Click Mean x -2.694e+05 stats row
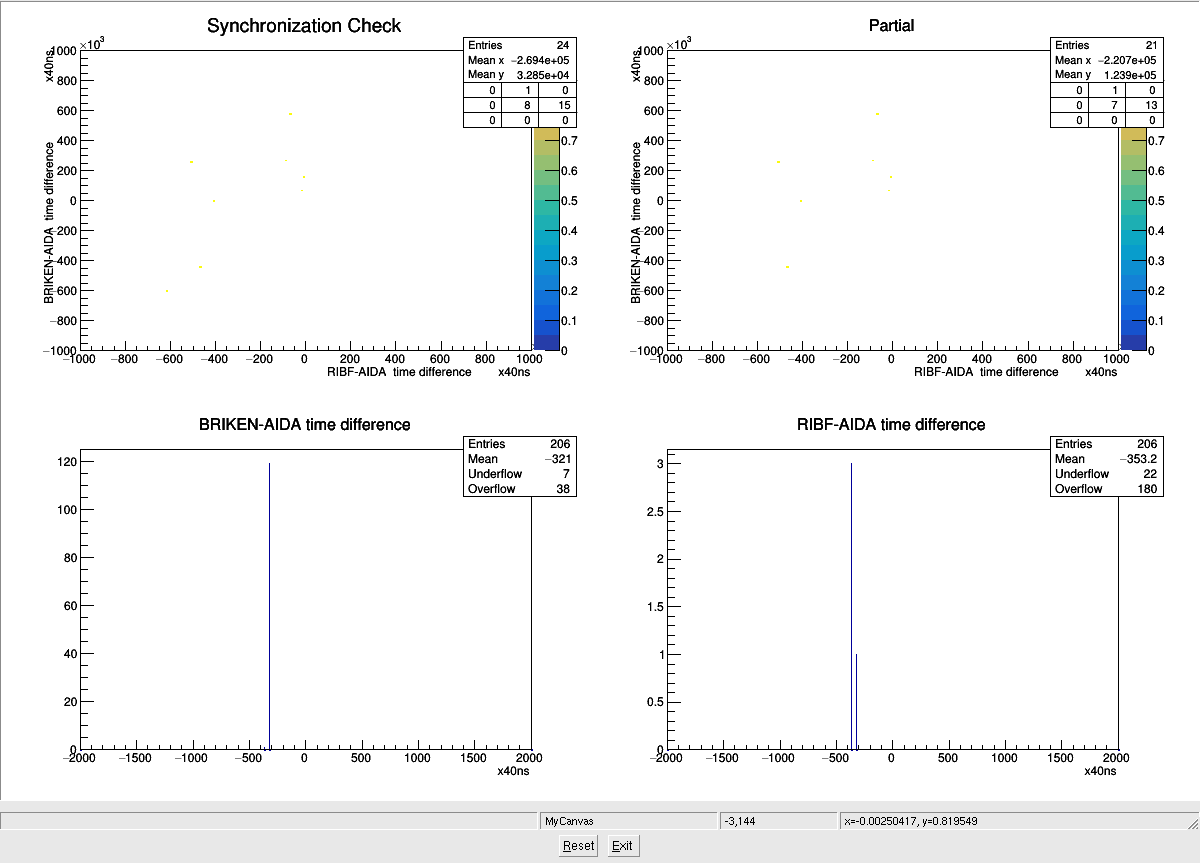 point(520,60)
